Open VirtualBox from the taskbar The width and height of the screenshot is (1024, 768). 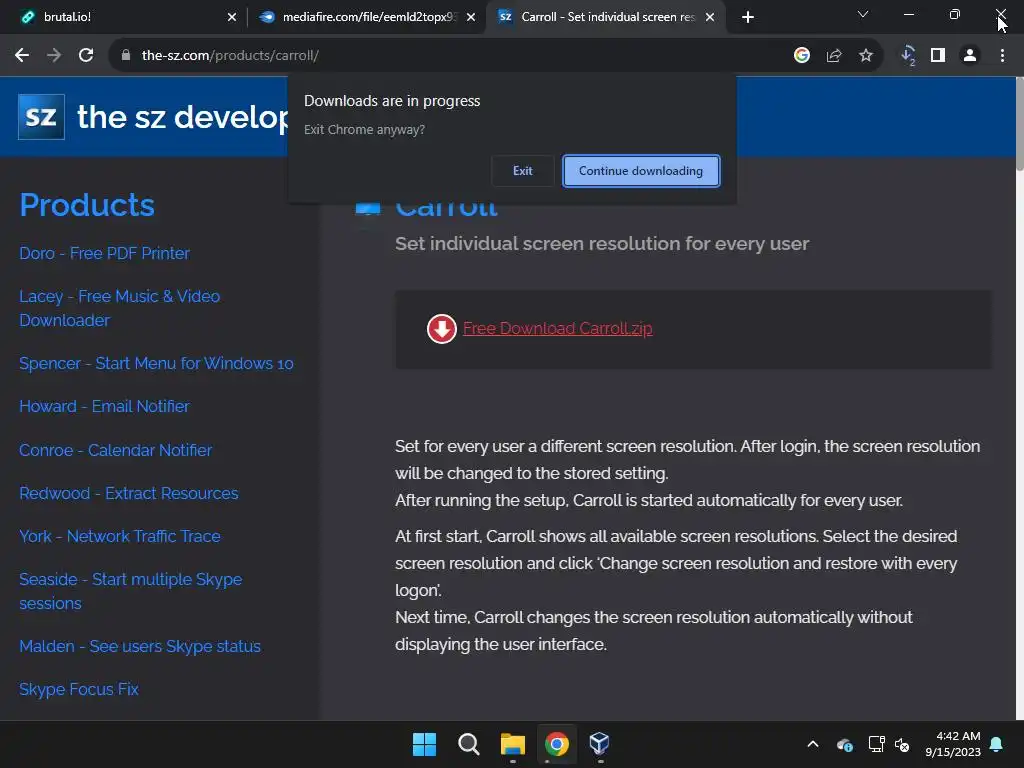coord(600,744)
